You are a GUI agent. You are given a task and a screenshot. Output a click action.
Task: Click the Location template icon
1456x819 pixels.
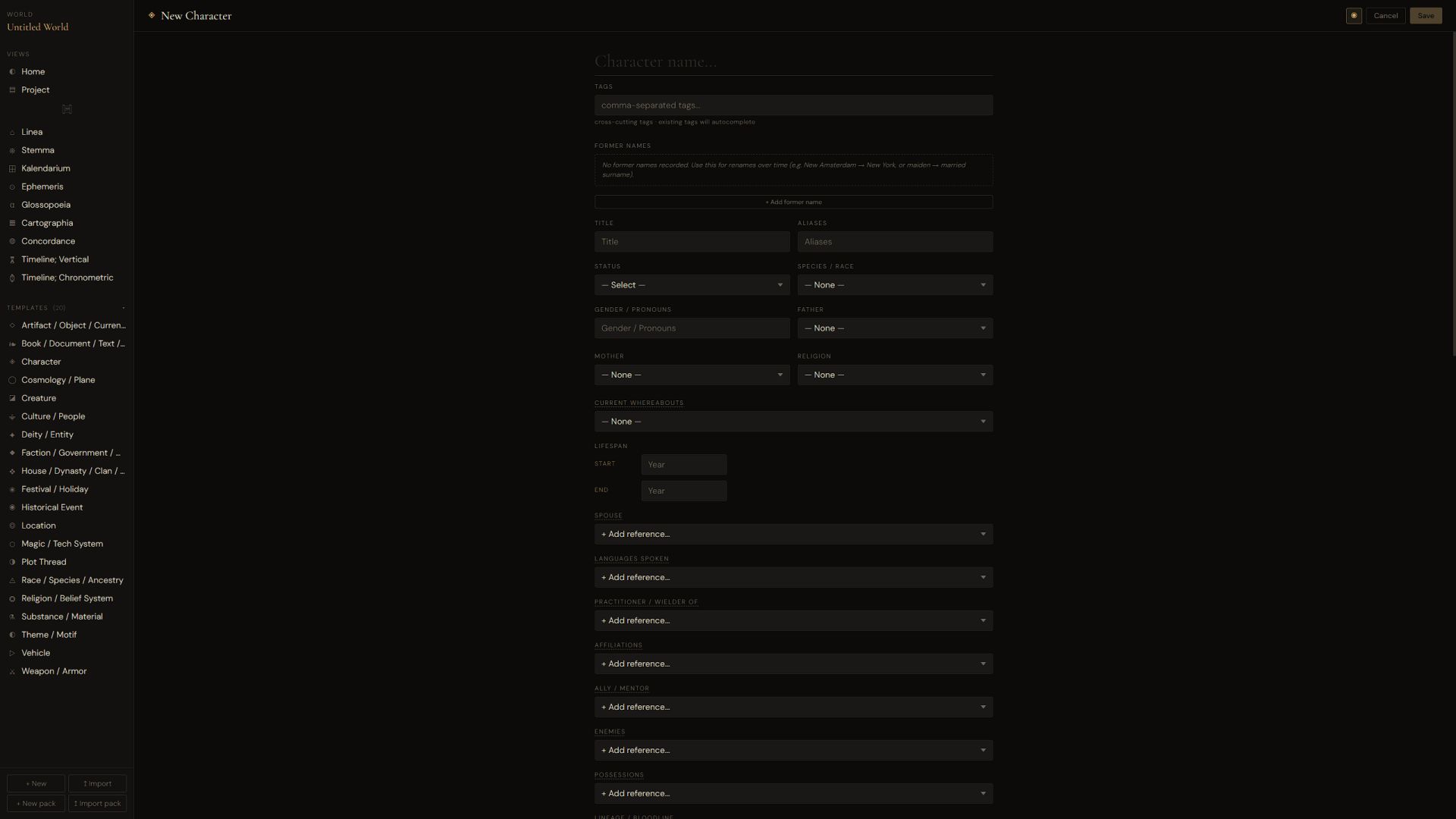(12, 526)
